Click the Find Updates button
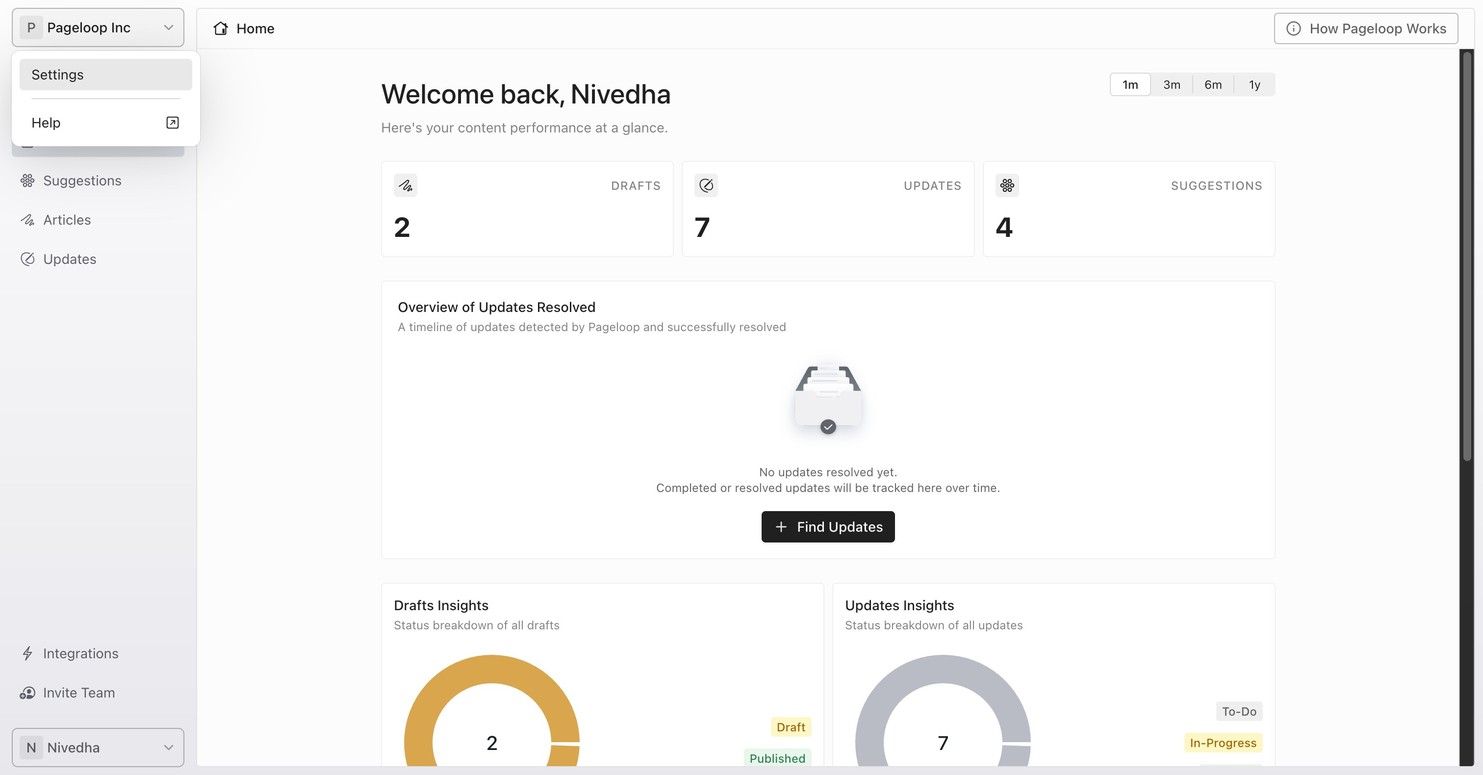1483x775 pixels. click(x=828, y=527)
